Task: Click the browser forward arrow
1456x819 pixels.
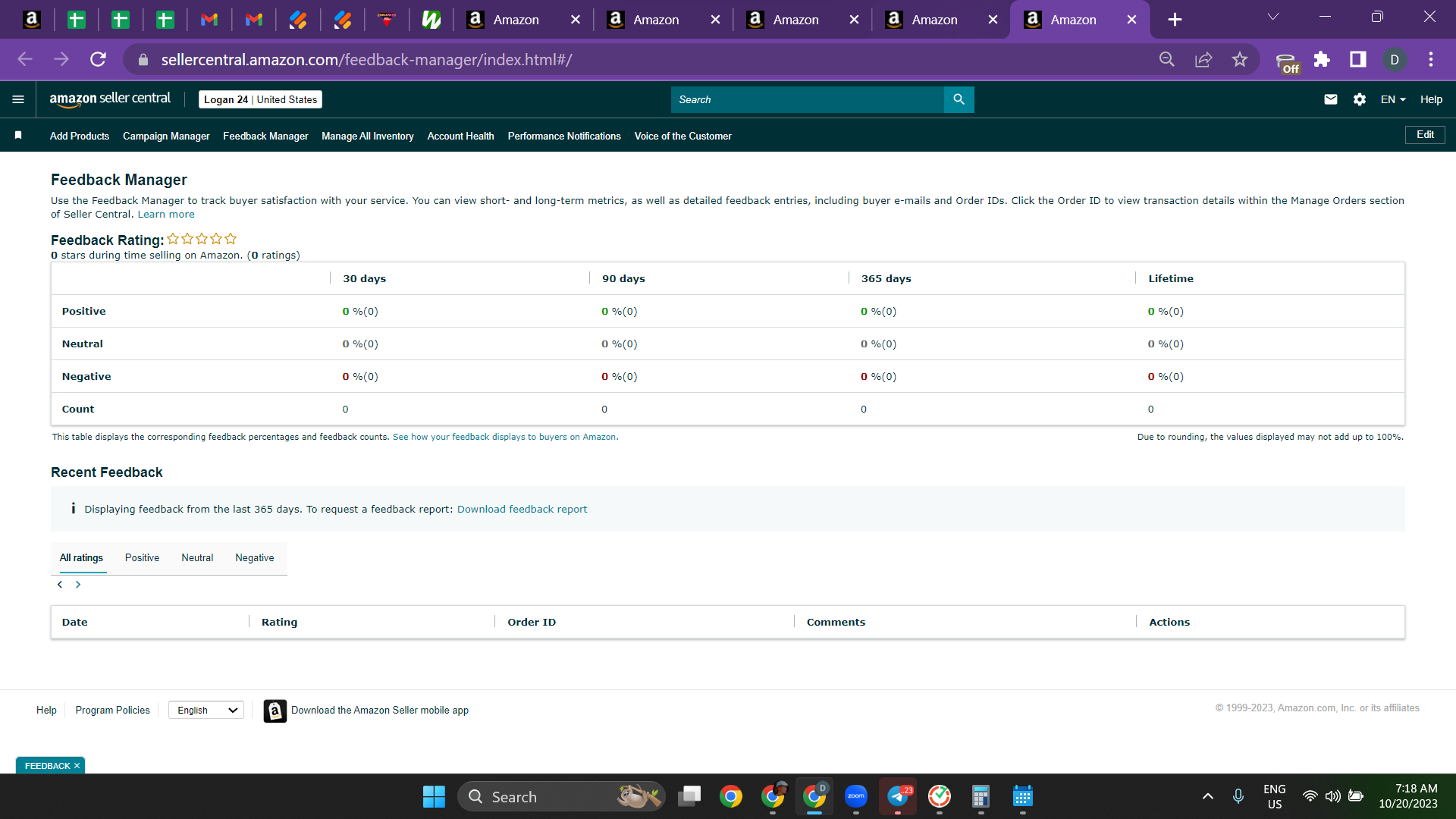Action: (61, 59)
